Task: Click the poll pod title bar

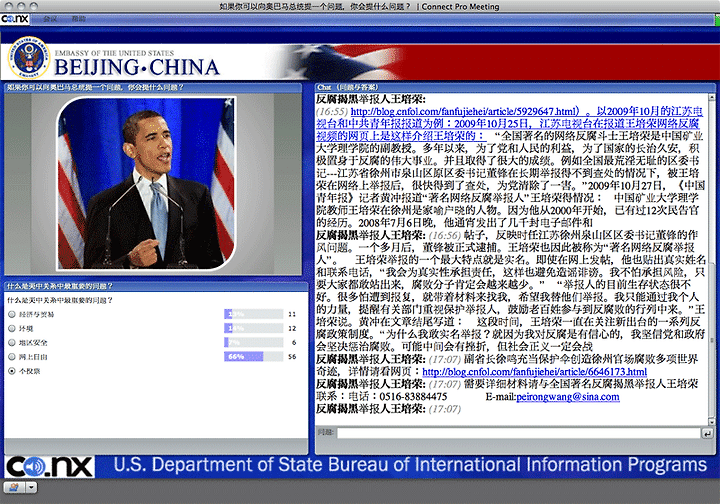Action: (x=156, y=286)
